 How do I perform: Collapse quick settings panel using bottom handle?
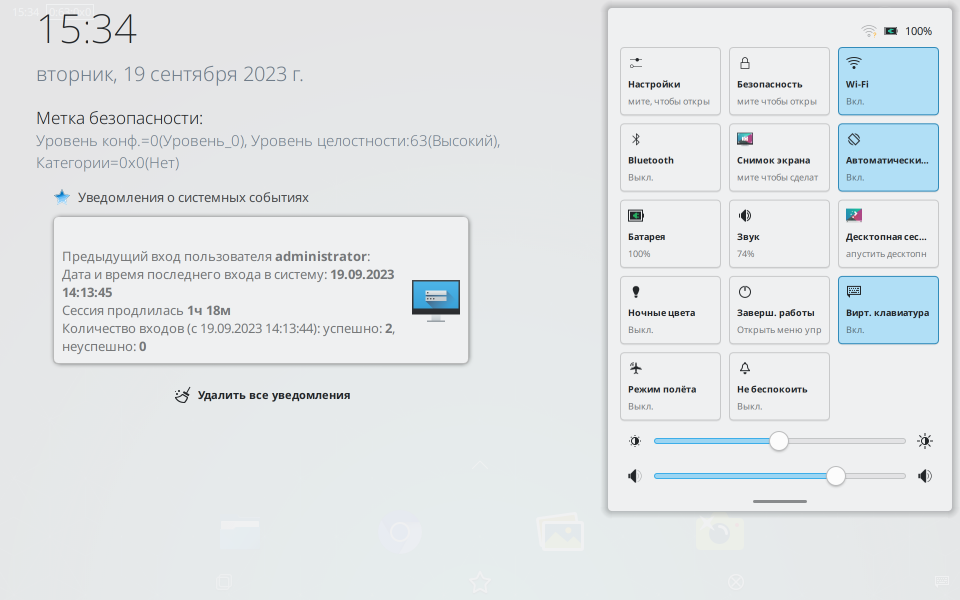tap(779, 501)
